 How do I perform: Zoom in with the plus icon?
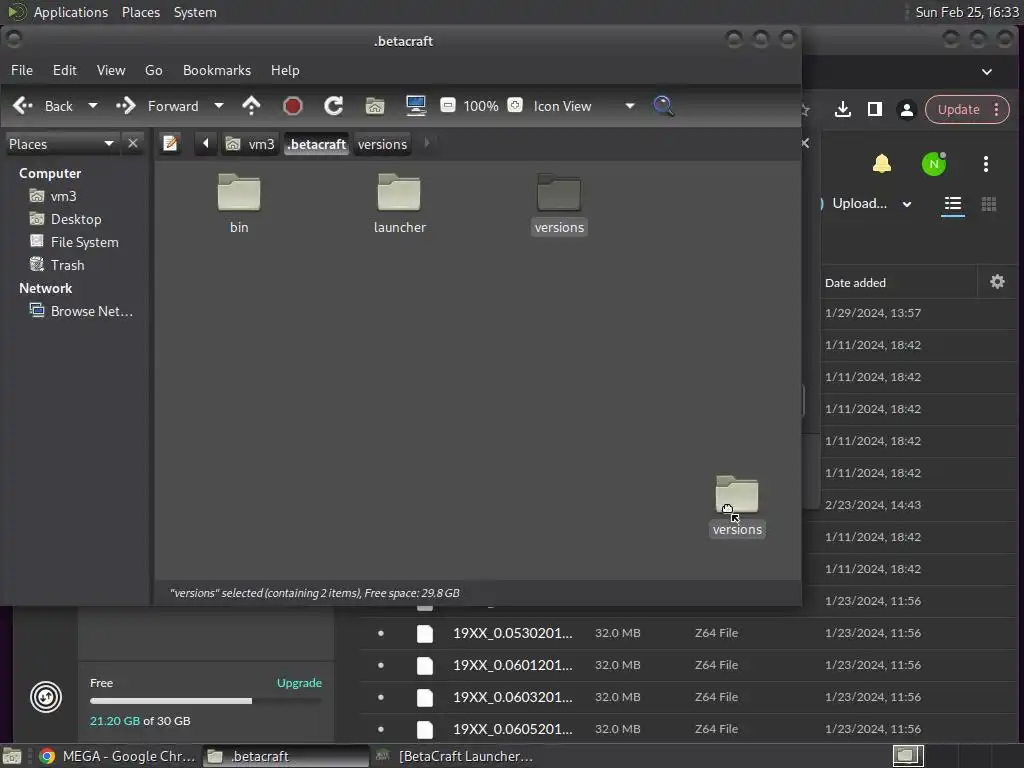pos(515,105)
